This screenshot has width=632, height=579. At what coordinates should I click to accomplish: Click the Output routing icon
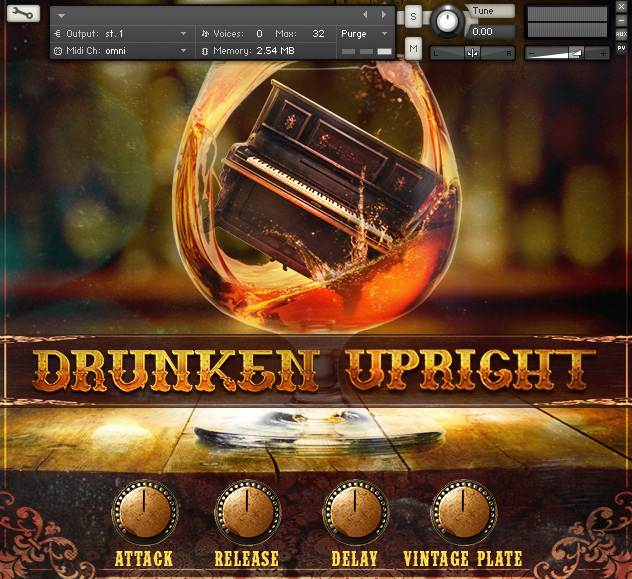click(58, 34)
